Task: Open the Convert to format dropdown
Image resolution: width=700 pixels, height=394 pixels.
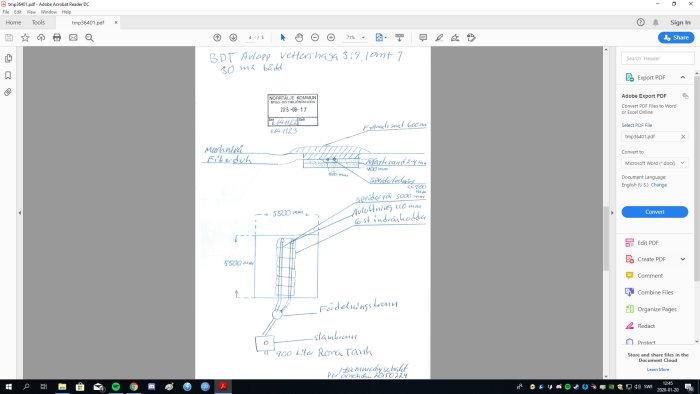Action: coord(654,163)
